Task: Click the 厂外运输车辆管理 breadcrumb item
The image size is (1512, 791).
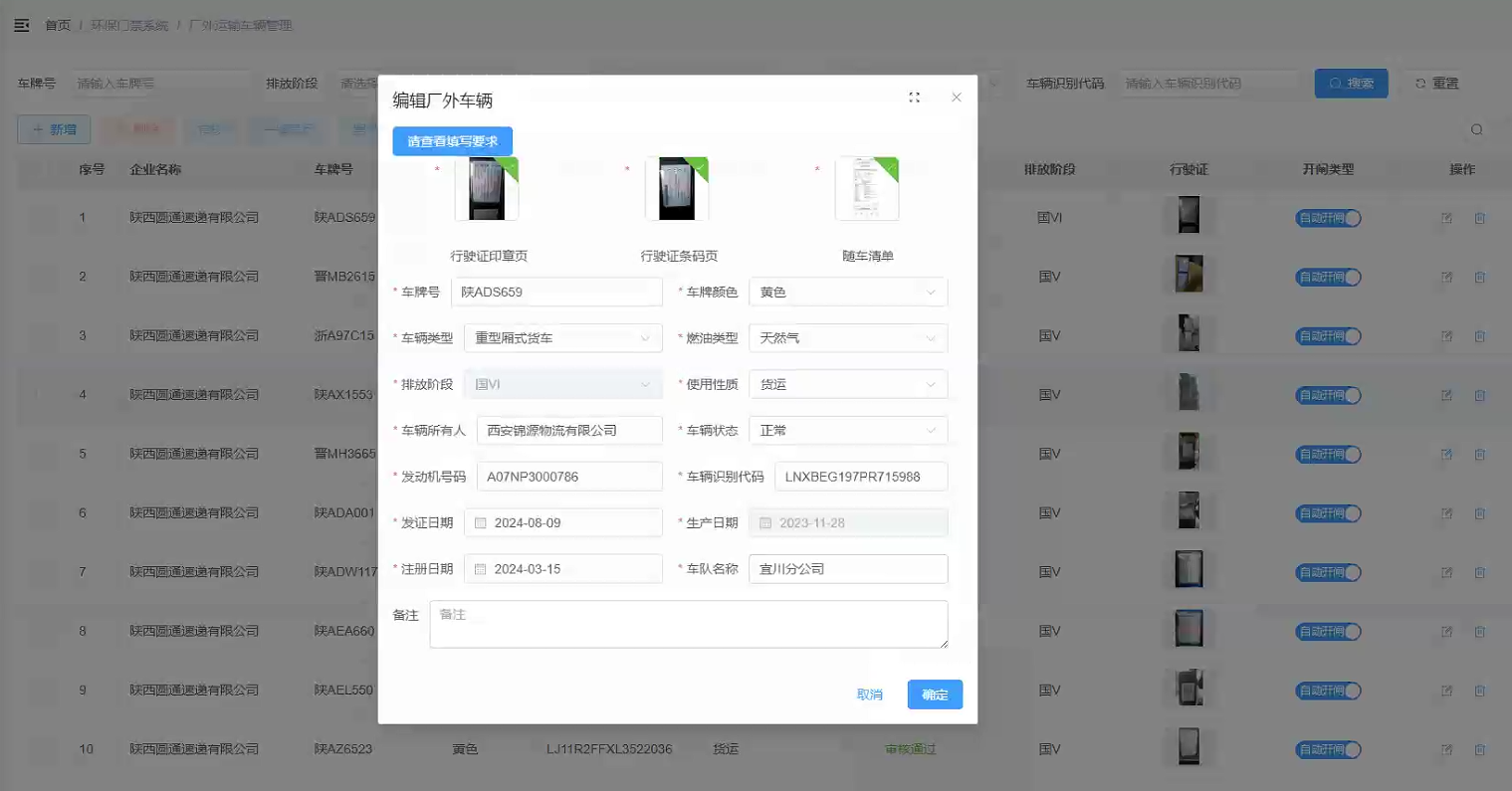Action: 240,25
